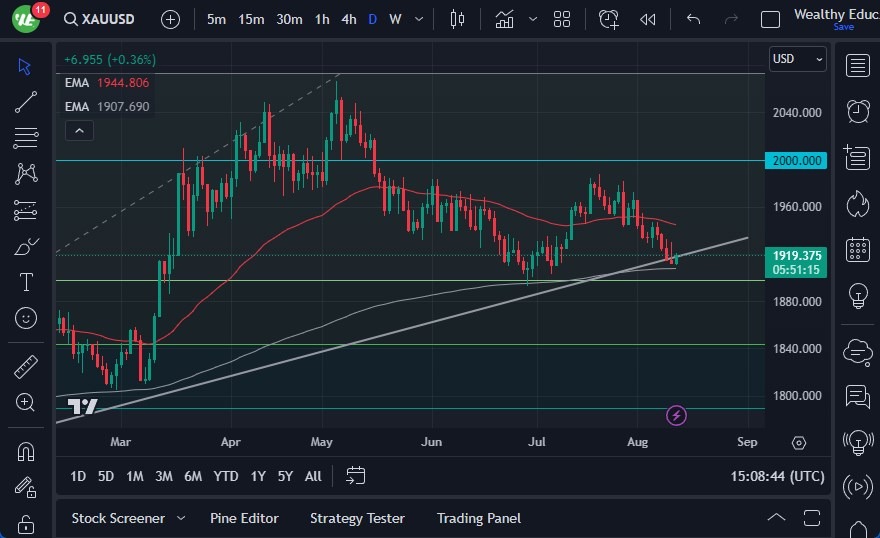Expand the Stock Screener dropdown arrow
The height and width of the screenshot is (538, 880).
[181, 518]
